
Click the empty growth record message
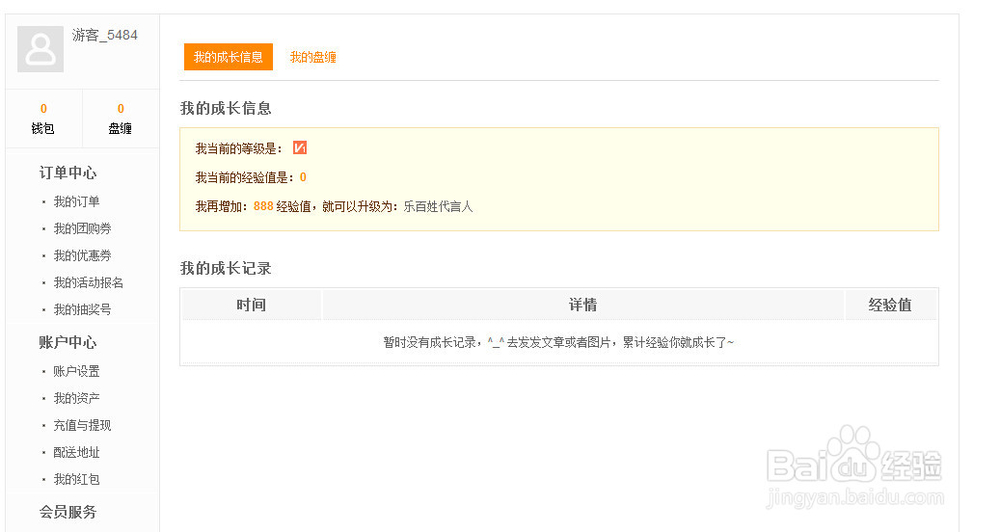(x=559, y=343)
